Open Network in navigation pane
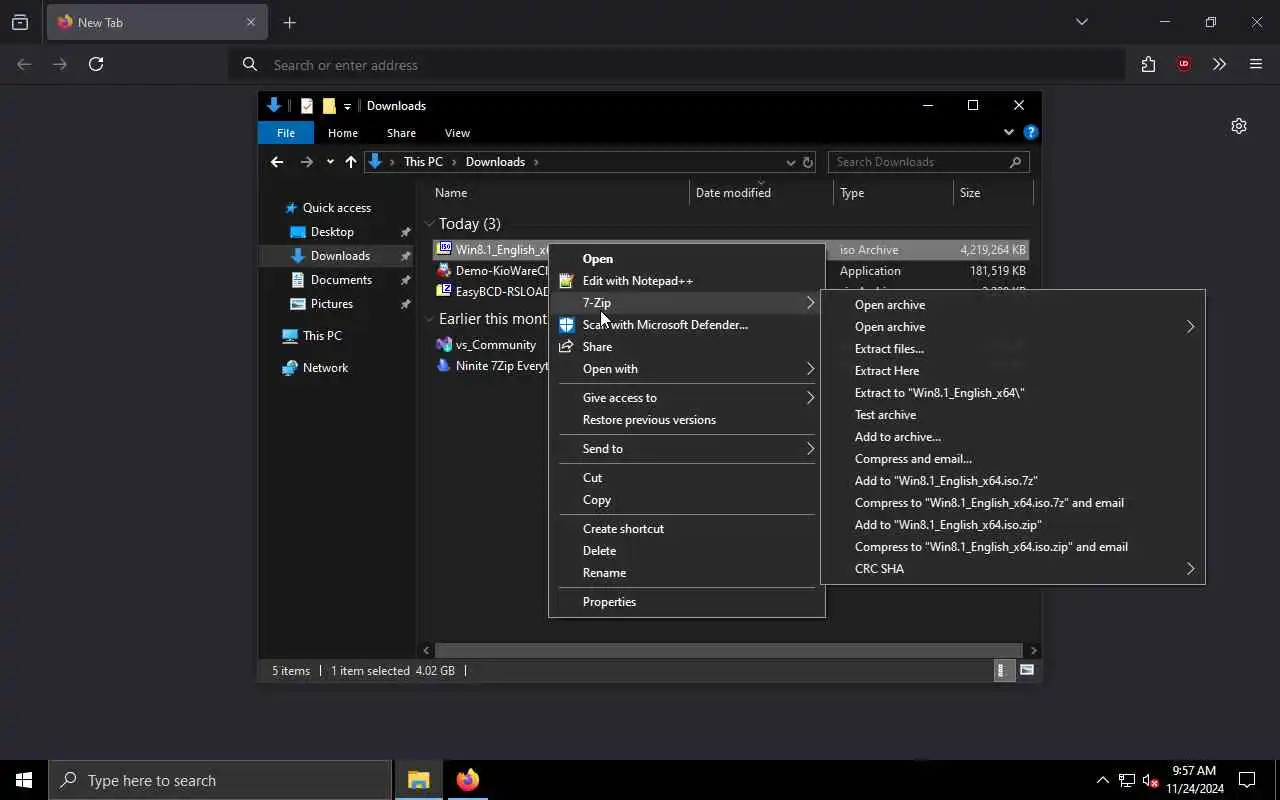This screenshot has height=800, width=1280. click(x=325, y=368)
